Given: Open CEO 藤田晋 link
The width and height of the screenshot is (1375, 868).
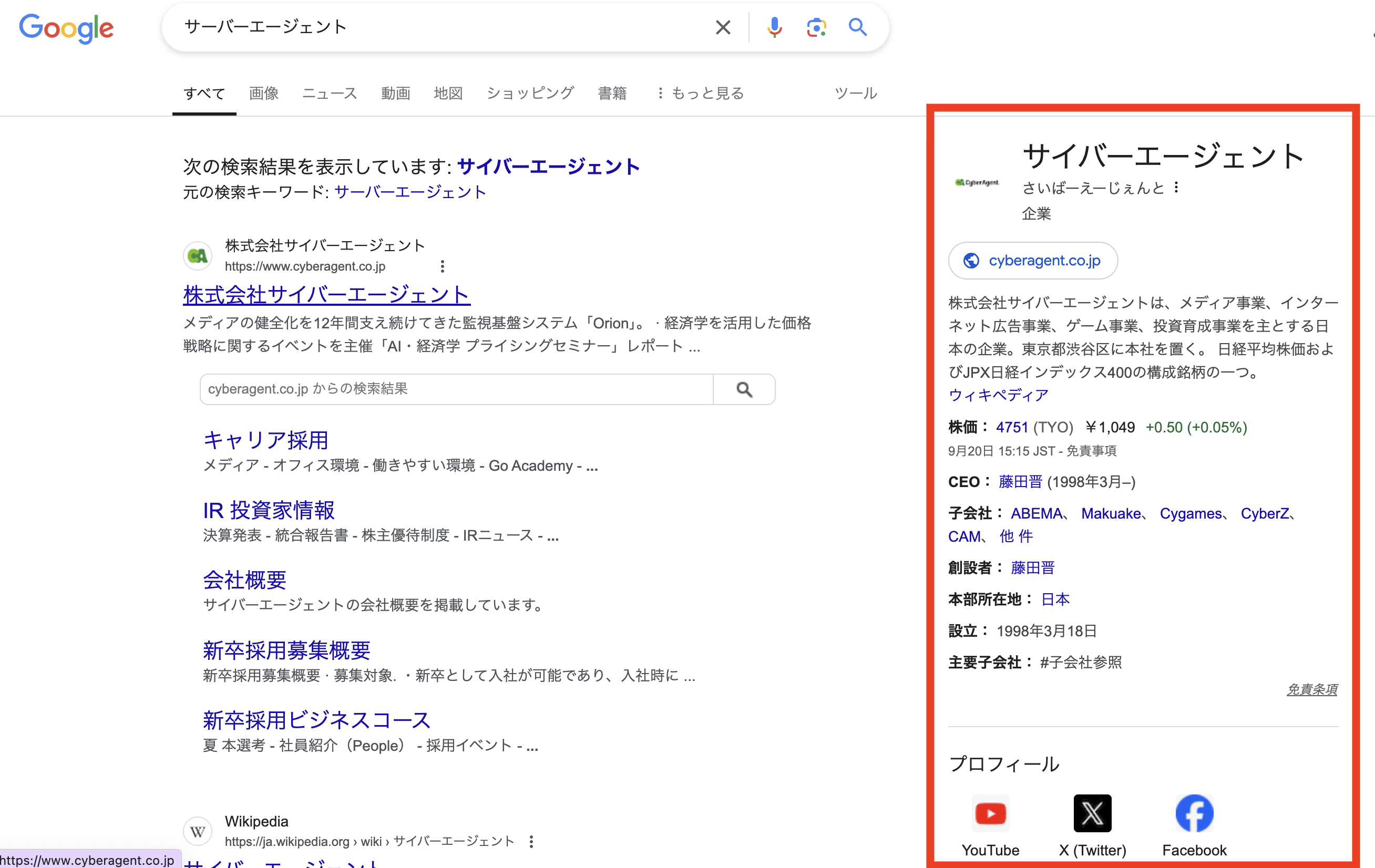Looking at the screenshot, I should click(x=1020, y=482).
